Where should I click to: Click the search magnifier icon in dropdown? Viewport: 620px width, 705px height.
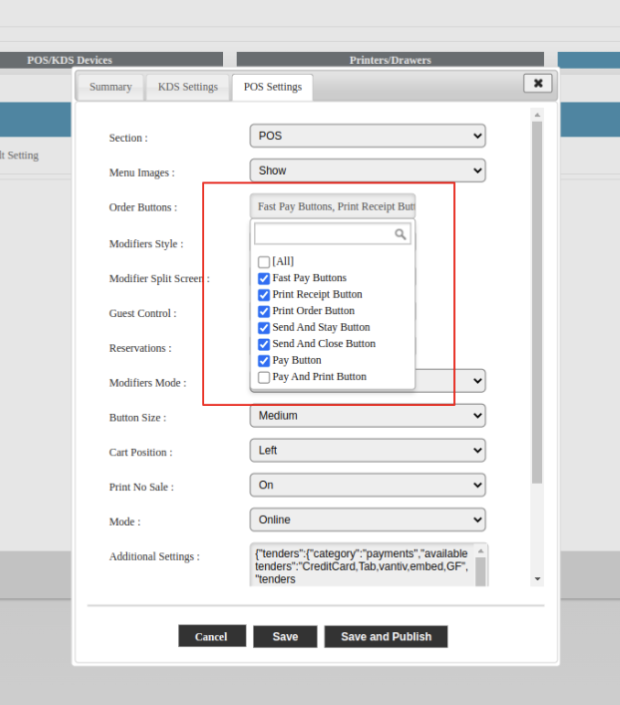[400, 234]
